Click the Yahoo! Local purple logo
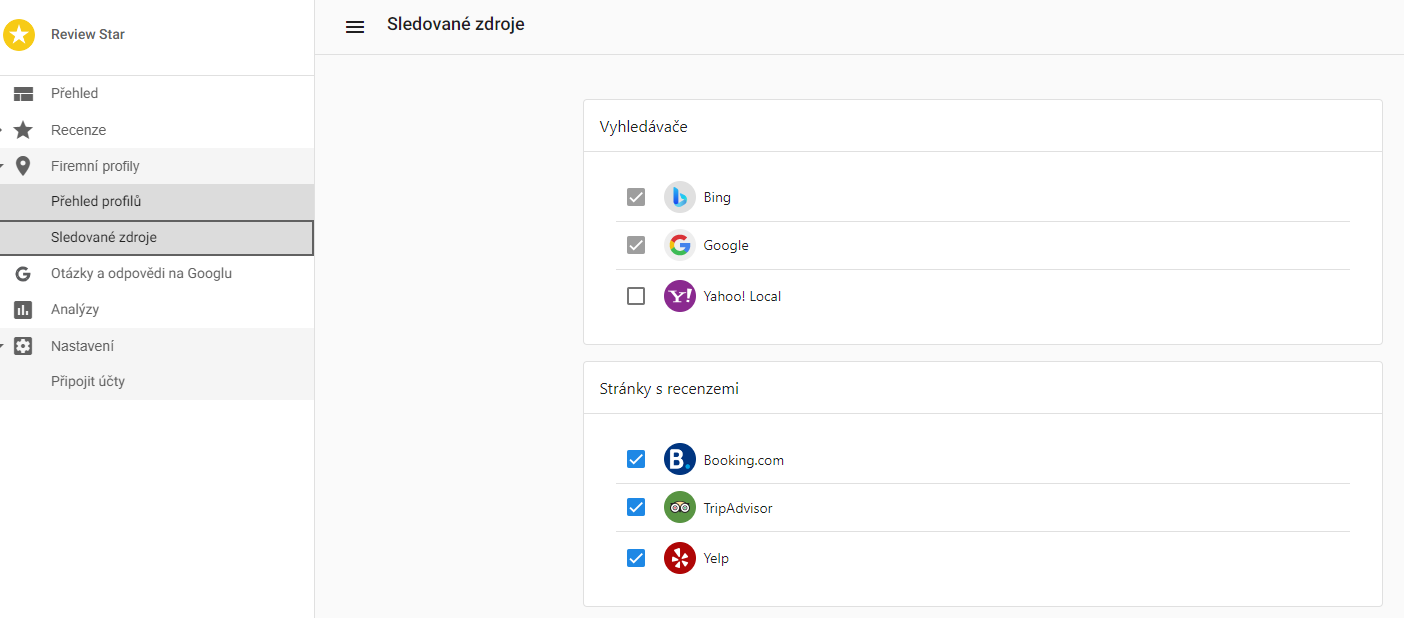The image size is (1404, 618). click(x=680, y=296)
